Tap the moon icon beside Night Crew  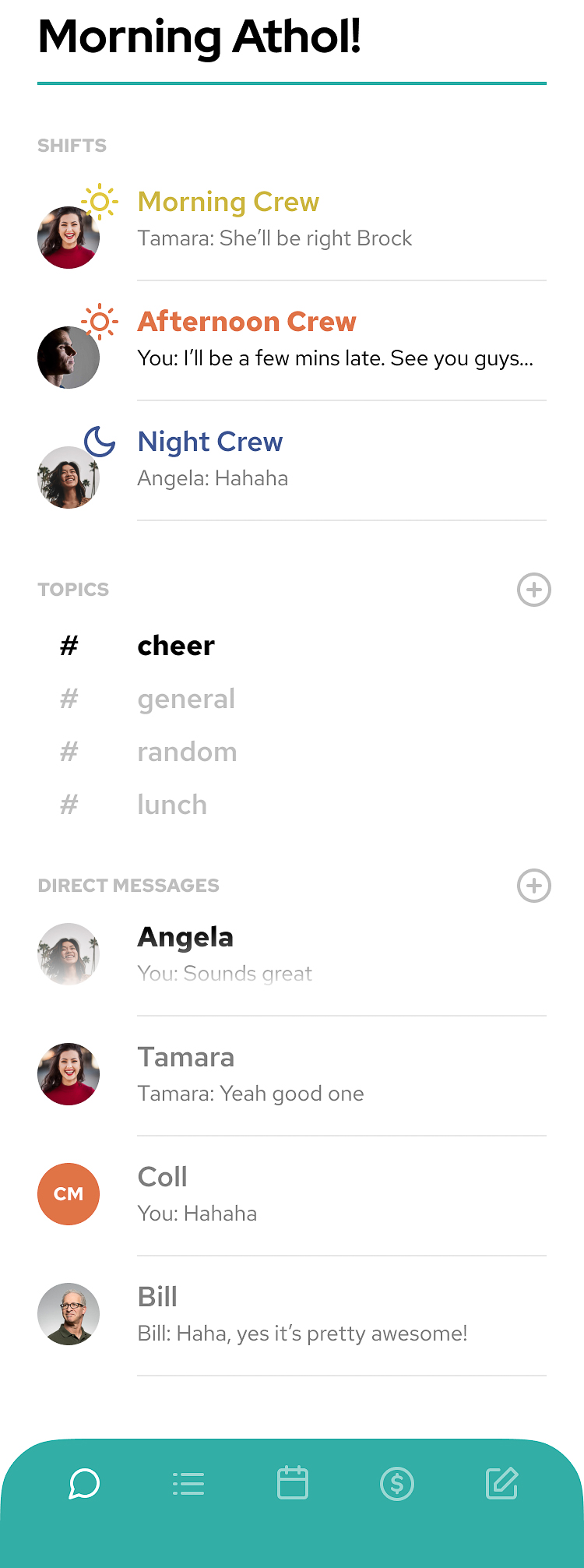(100, 441)
